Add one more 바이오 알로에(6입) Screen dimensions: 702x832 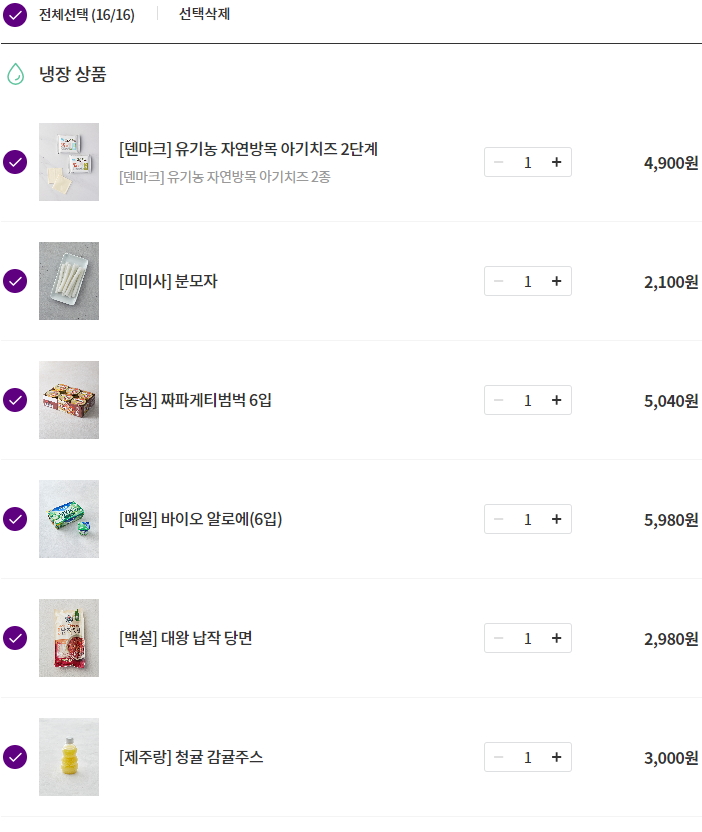pyautogui.click(x=556, y=519)
